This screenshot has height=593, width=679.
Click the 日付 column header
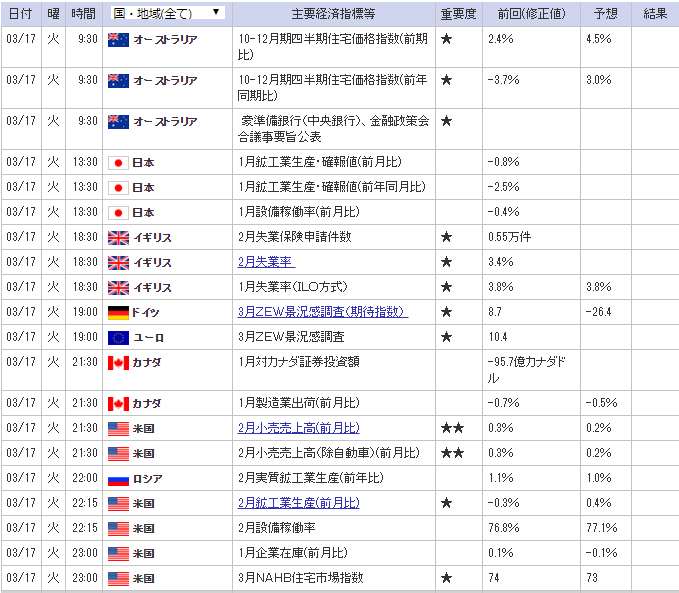coord(21,14)
